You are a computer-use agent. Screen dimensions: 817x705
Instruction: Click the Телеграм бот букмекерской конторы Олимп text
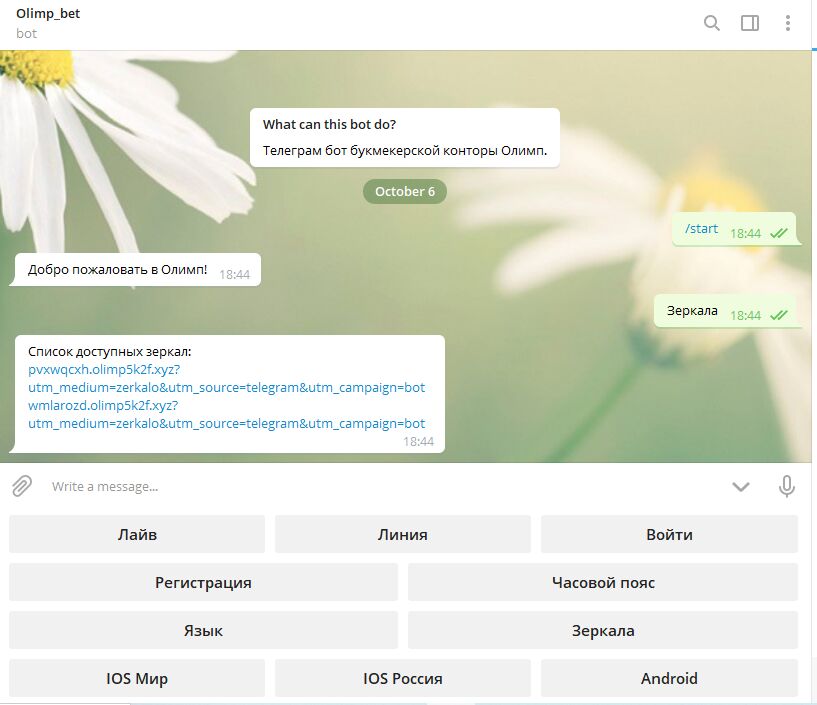pos(405,151)
